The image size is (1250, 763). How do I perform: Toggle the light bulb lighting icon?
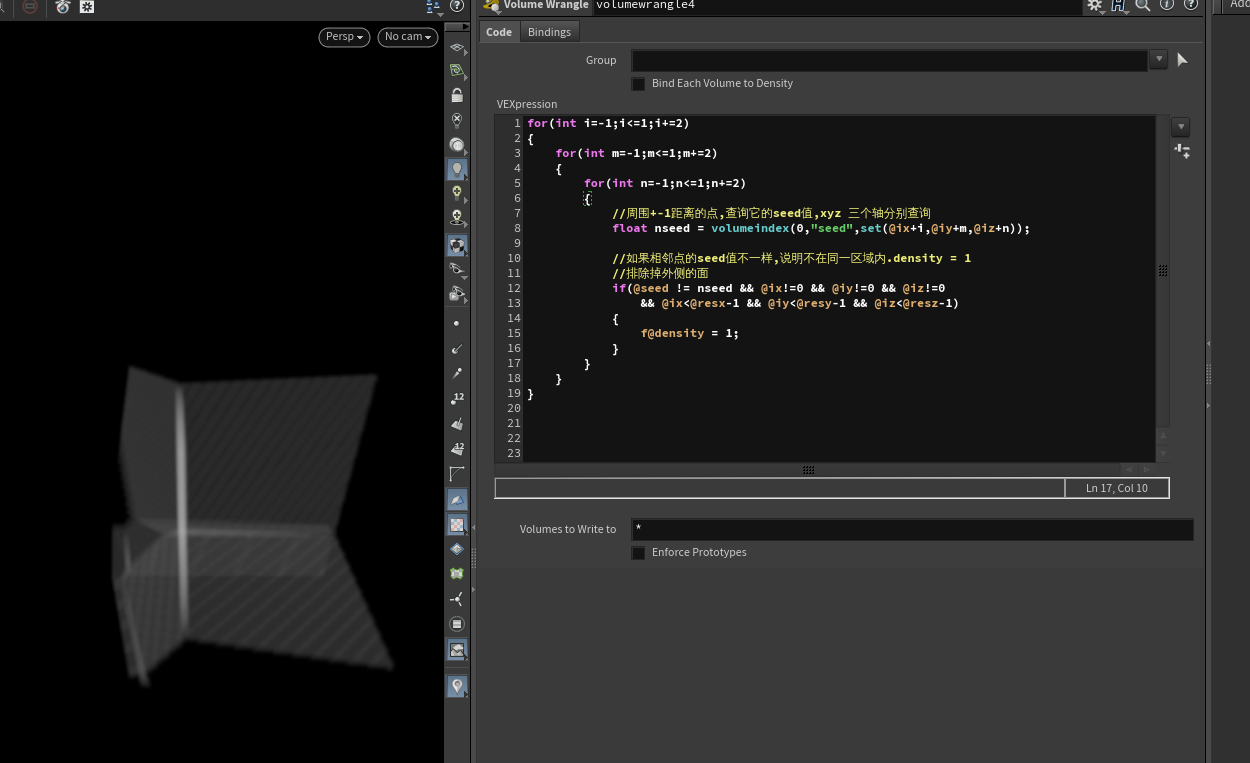click(x=457, y=169)
